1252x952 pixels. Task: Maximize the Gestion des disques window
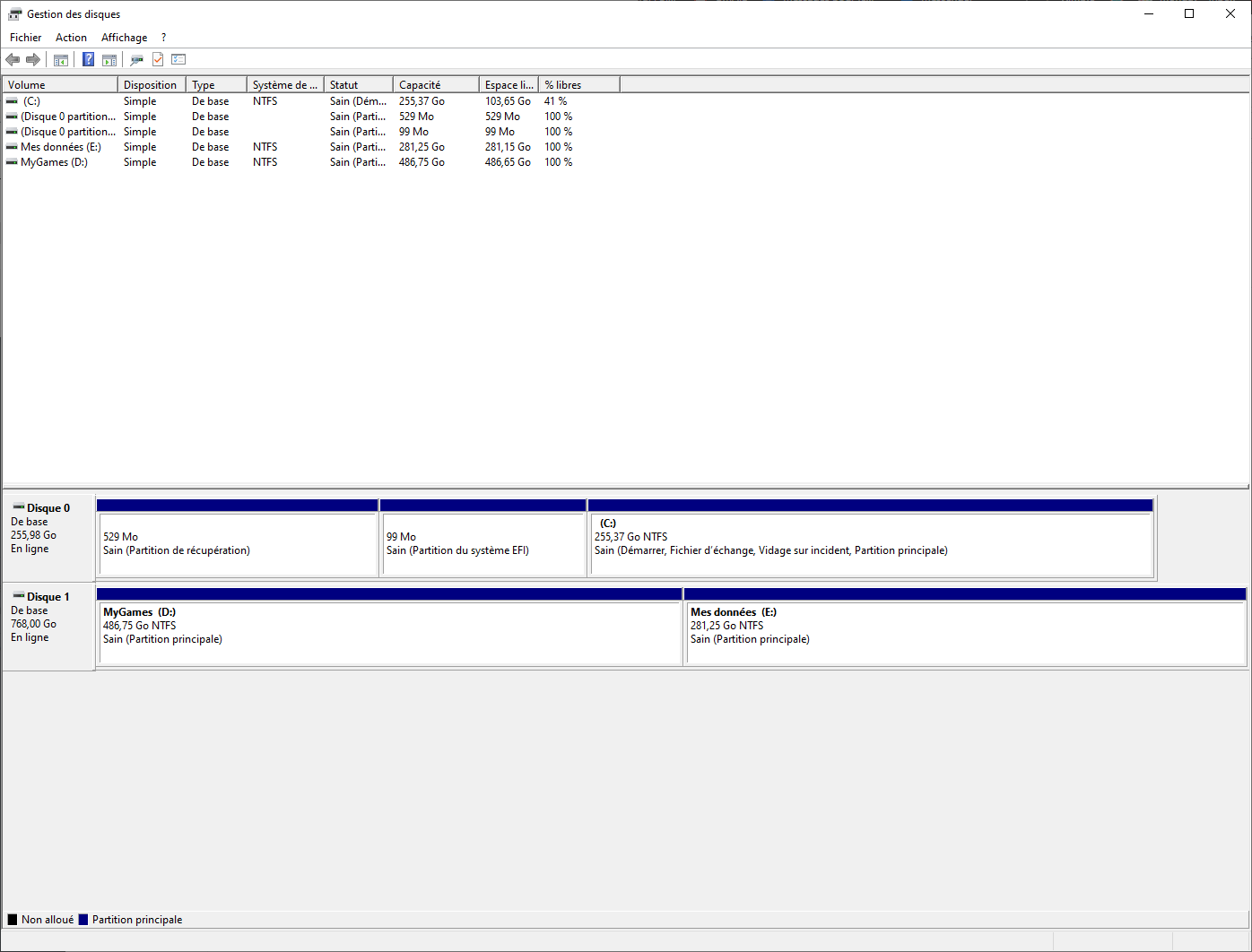coord(1189,13)
